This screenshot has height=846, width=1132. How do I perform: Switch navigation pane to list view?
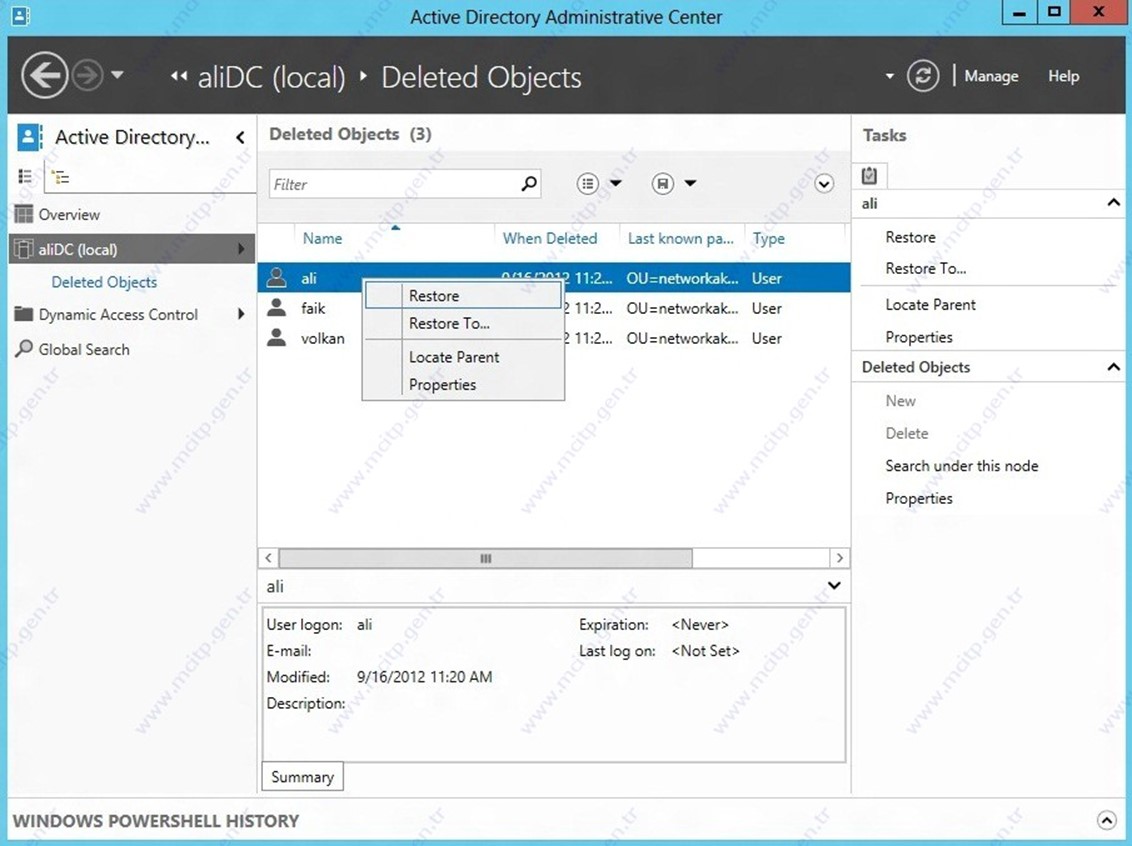[x=25, y=176]
